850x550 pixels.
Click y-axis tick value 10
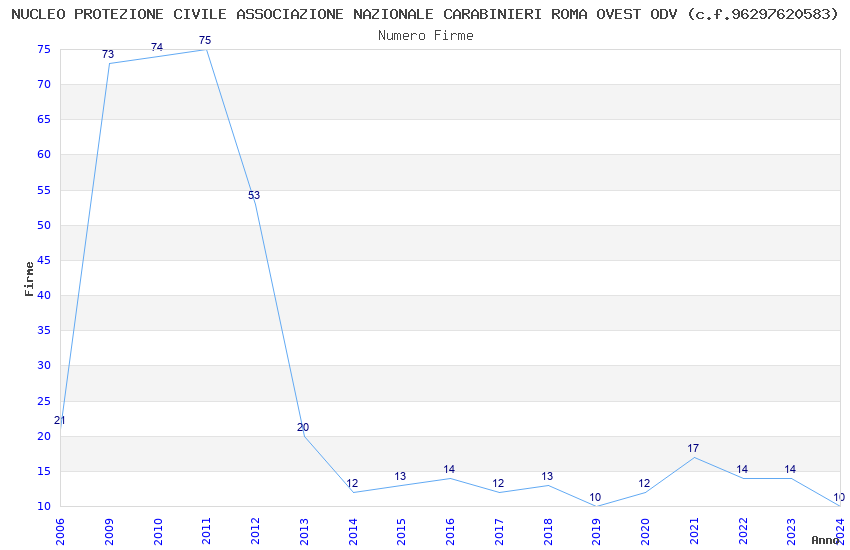tap(44, 507)
